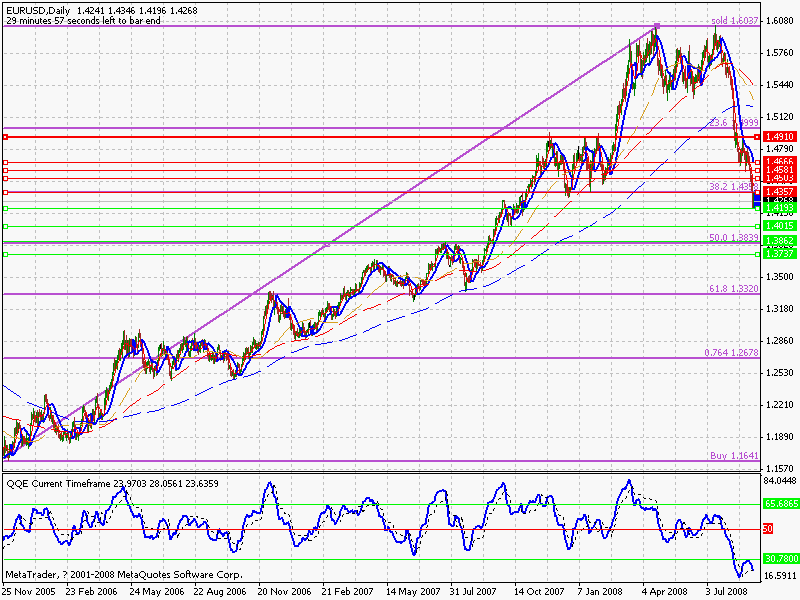Viewport: 800px width, 600px height.
Task: Select the right handle of the 1.4910 red line
Action: point(757,137)
